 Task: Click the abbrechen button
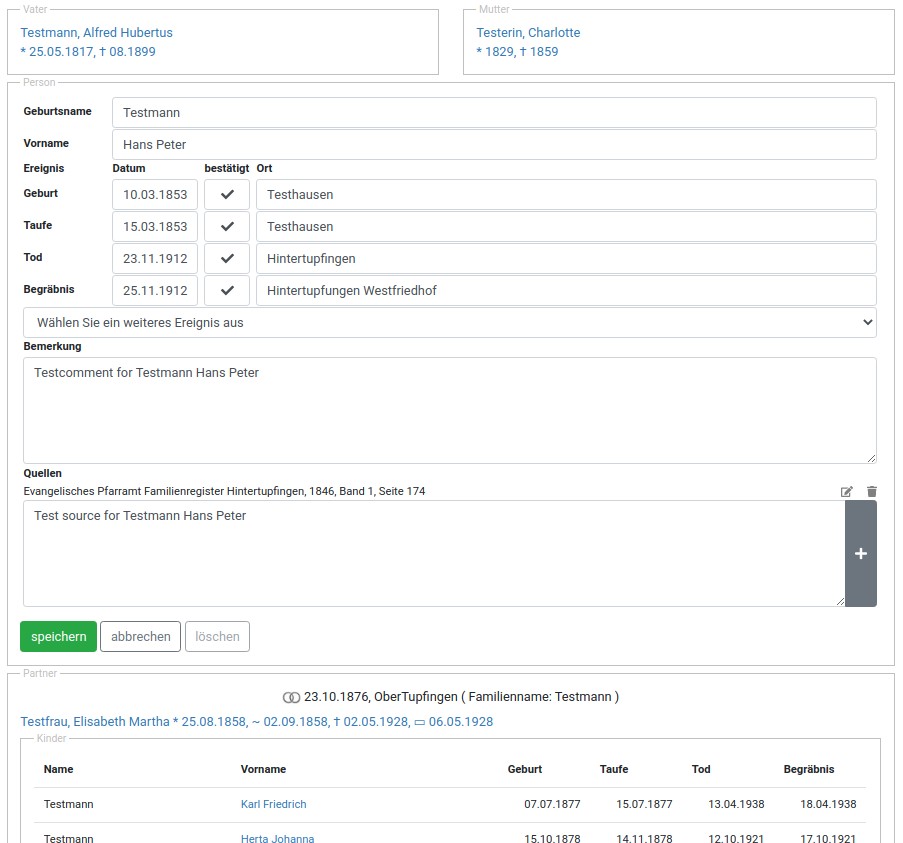coord(141,636)
